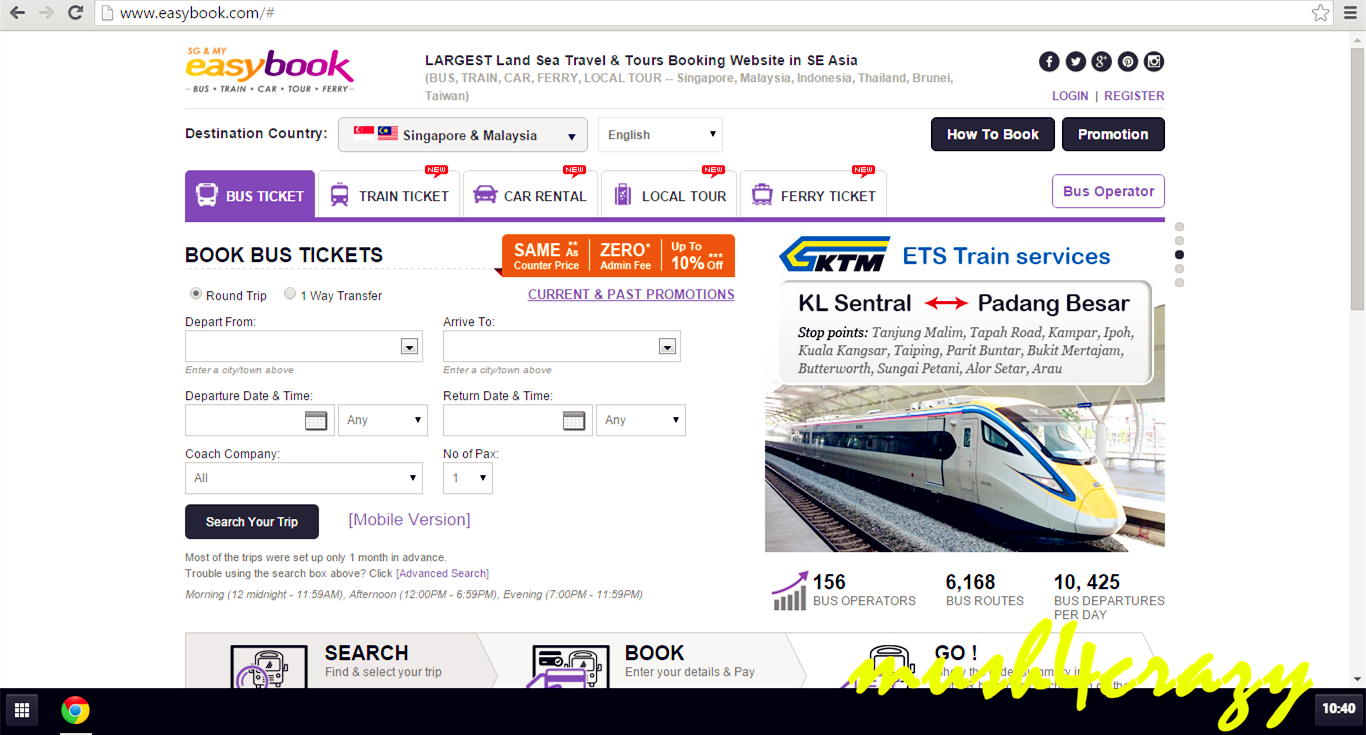Expand the Coach Company dropdown
This screenshot has height=735, width=1366.
click(304, 478)
